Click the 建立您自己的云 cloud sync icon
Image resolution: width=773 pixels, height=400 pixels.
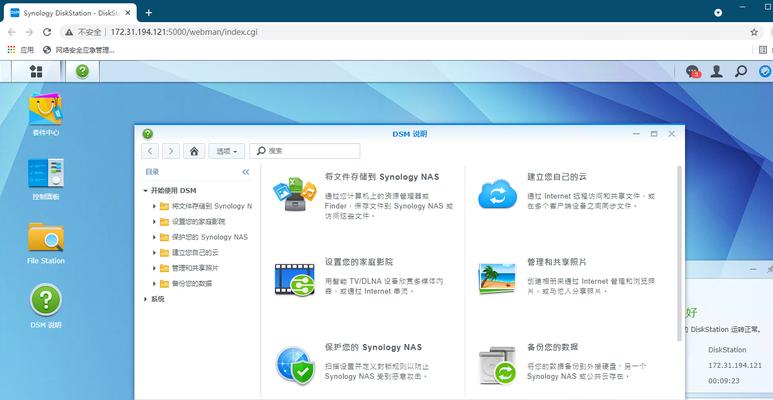coord(497,194)
